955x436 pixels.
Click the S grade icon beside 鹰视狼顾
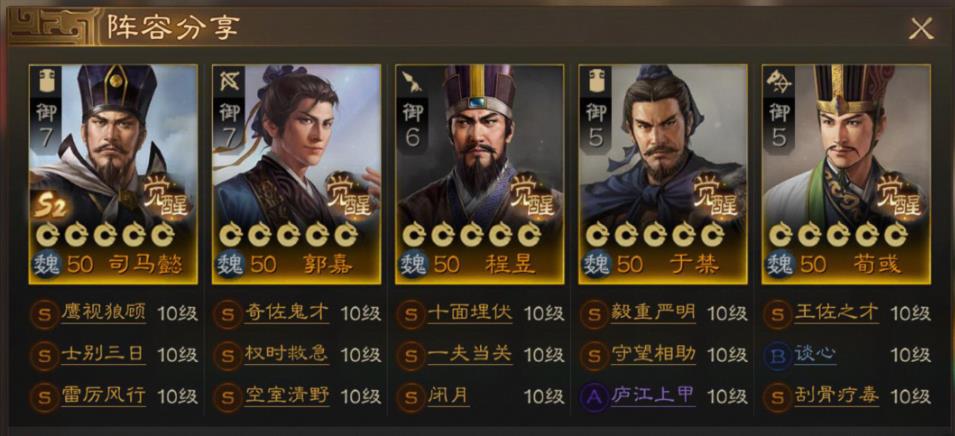coord(44,314)
